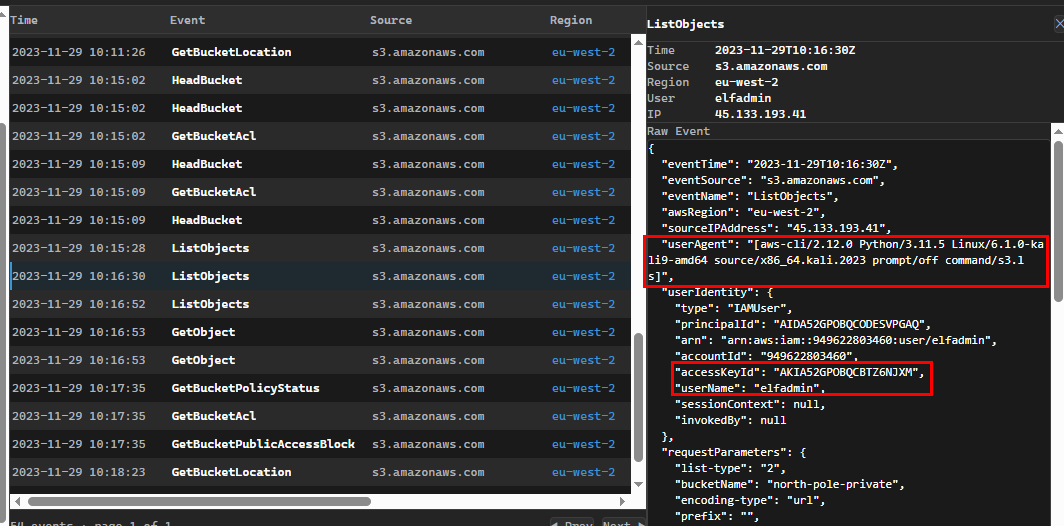This screenshot has height=526, width=1064.
Task: Click the "list-type": "2" line
Action: pyautogui.click(x=730, y=468)
